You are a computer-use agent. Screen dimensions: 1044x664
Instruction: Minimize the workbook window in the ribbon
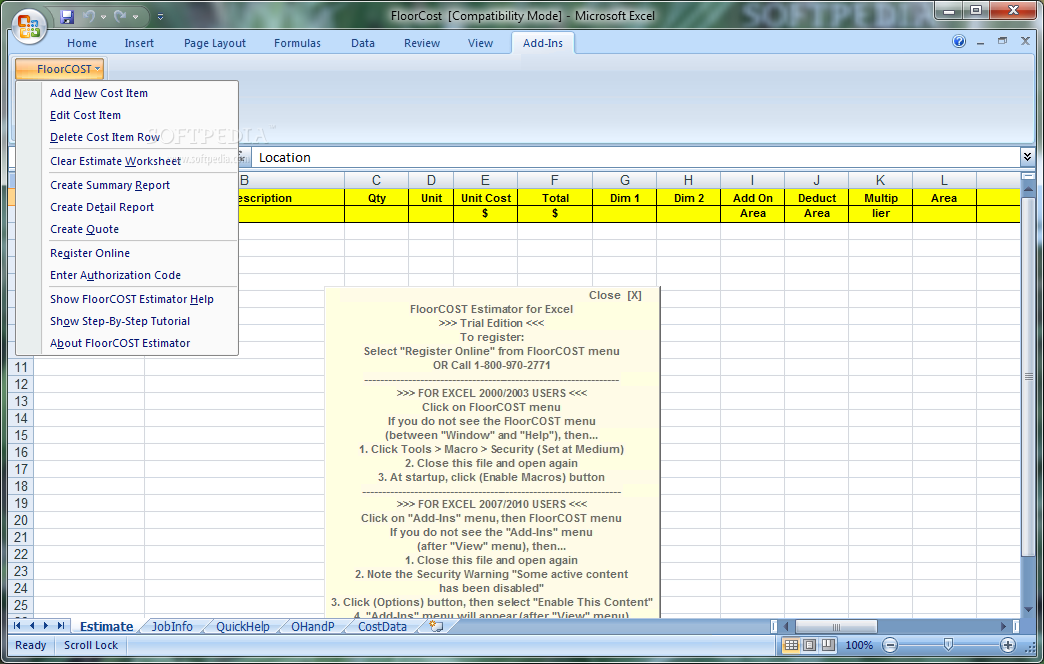coord(981,42)
